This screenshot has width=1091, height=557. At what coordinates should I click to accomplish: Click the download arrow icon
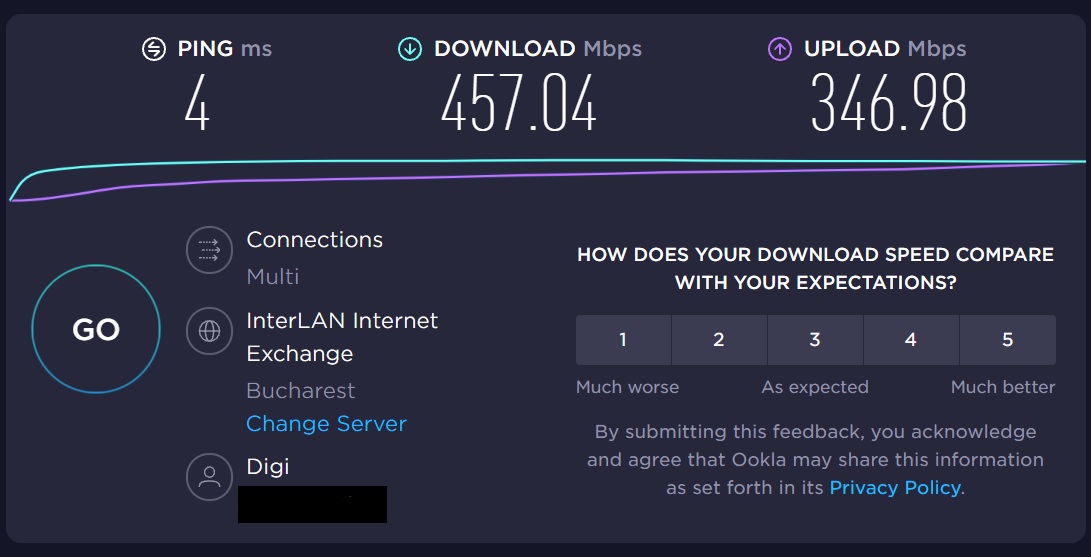[410, 49]
